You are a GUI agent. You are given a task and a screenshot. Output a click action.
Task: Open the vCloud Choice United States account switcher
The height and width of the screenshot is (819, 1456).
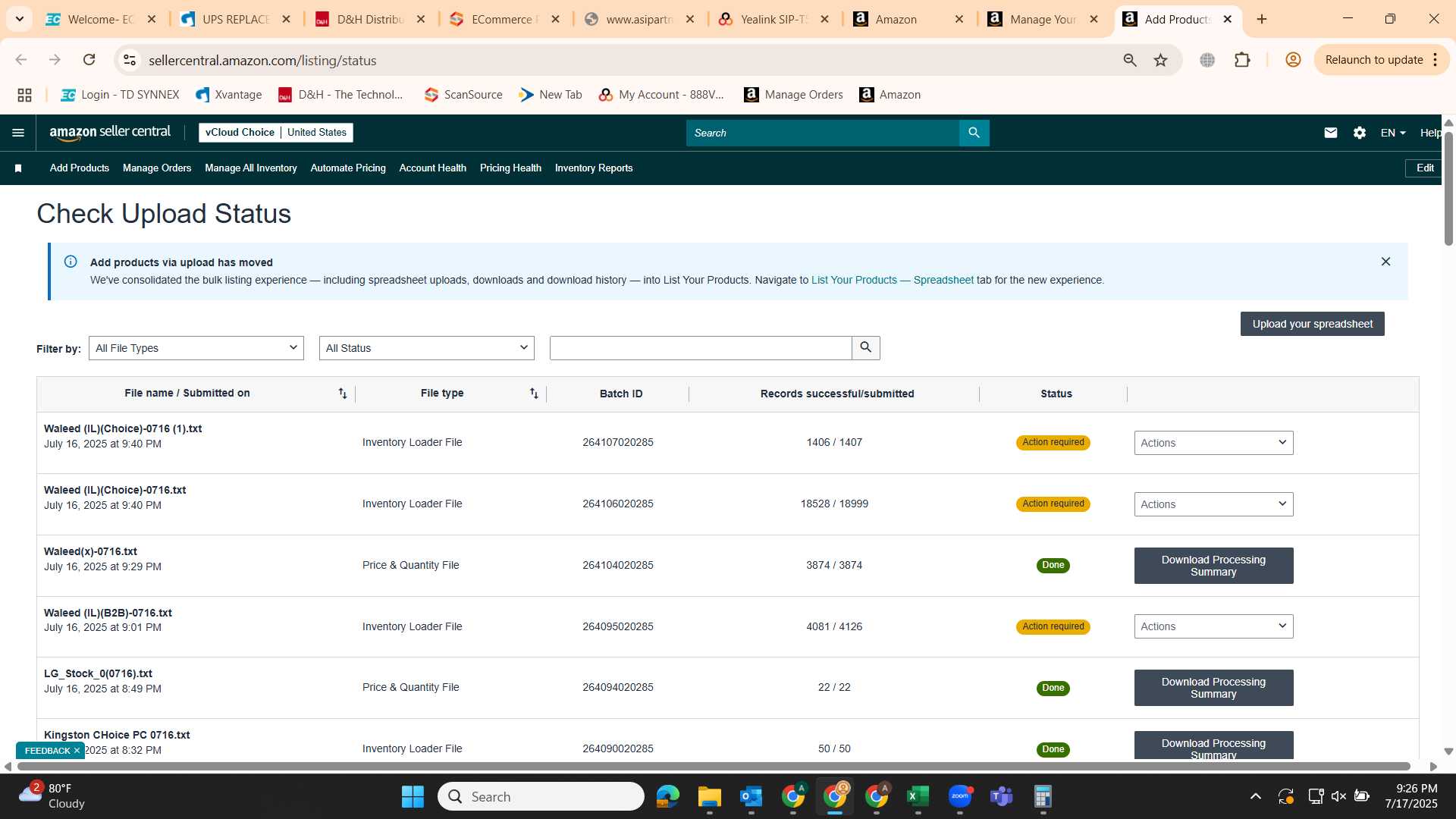(x=276, y=132)
